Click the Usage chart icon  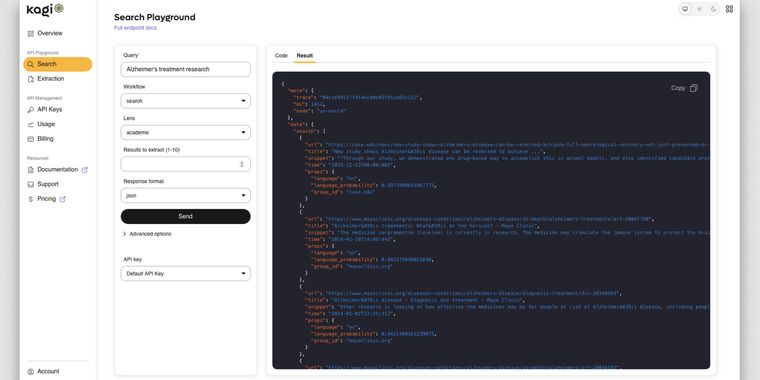tap(31, 125)
